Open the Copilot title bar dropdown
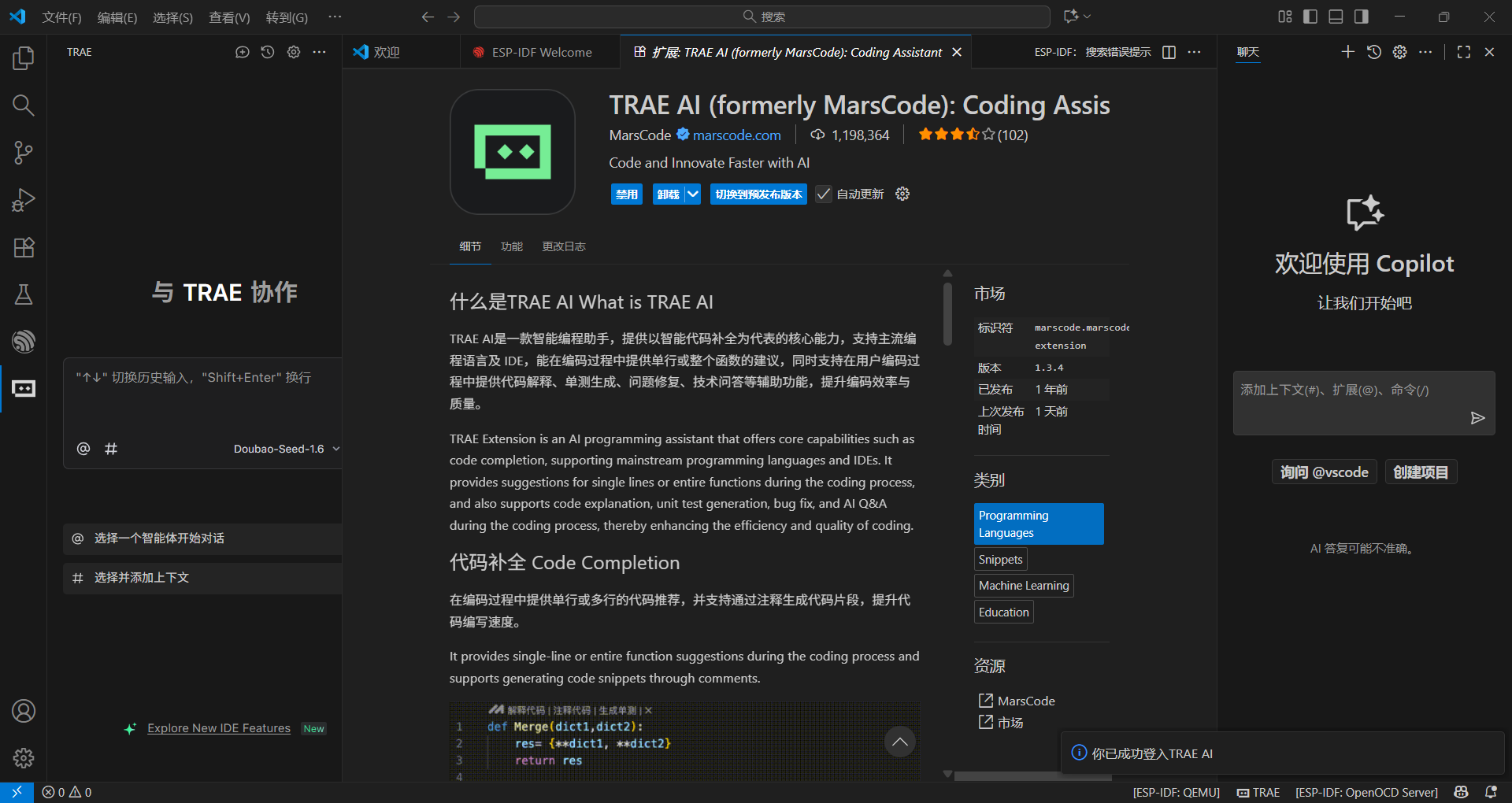The height and width of the screenshot is (803, 1512). coord(1077,17)
